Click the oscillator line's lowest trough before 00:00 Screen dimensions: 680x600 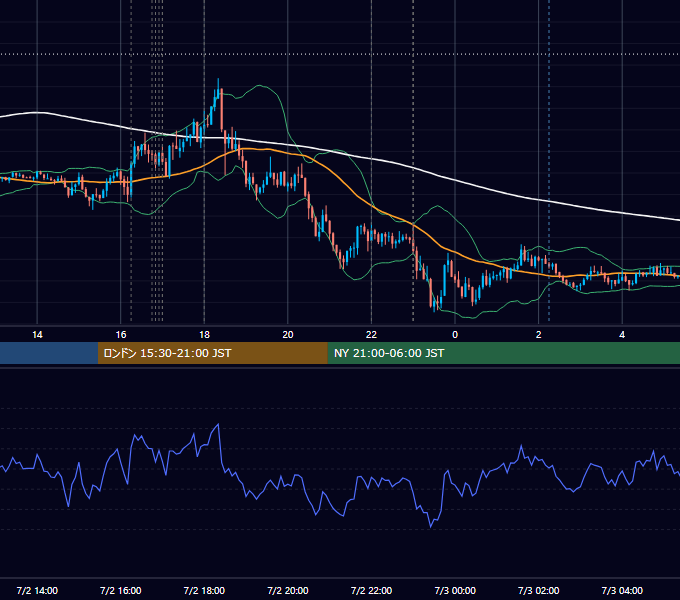click(x=431, y=527)
